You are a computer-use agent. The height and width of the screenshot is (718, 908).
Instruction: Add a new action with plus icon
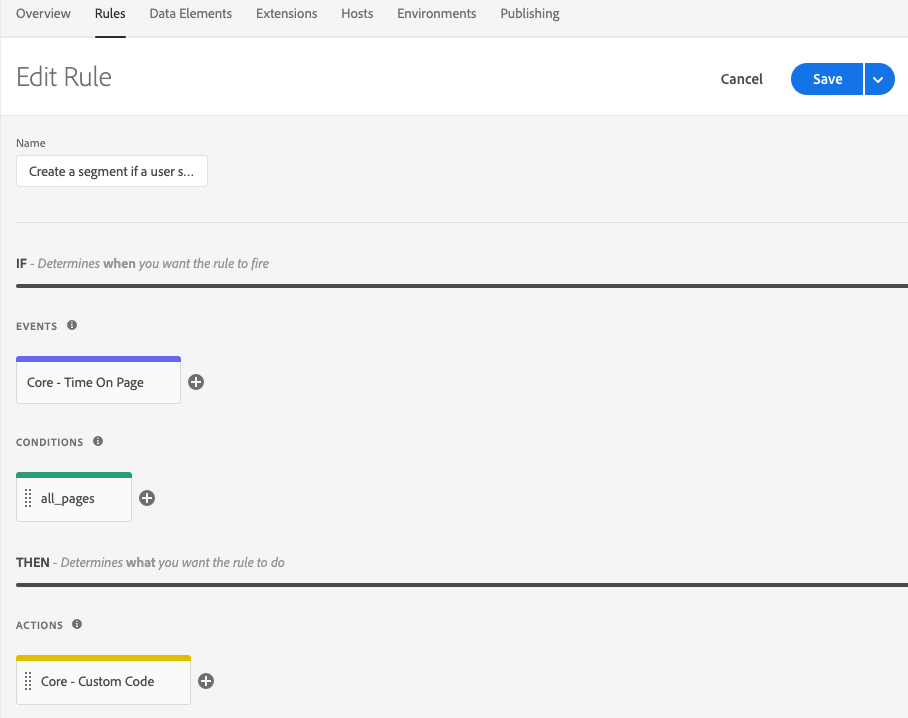(x=206, y=681)
